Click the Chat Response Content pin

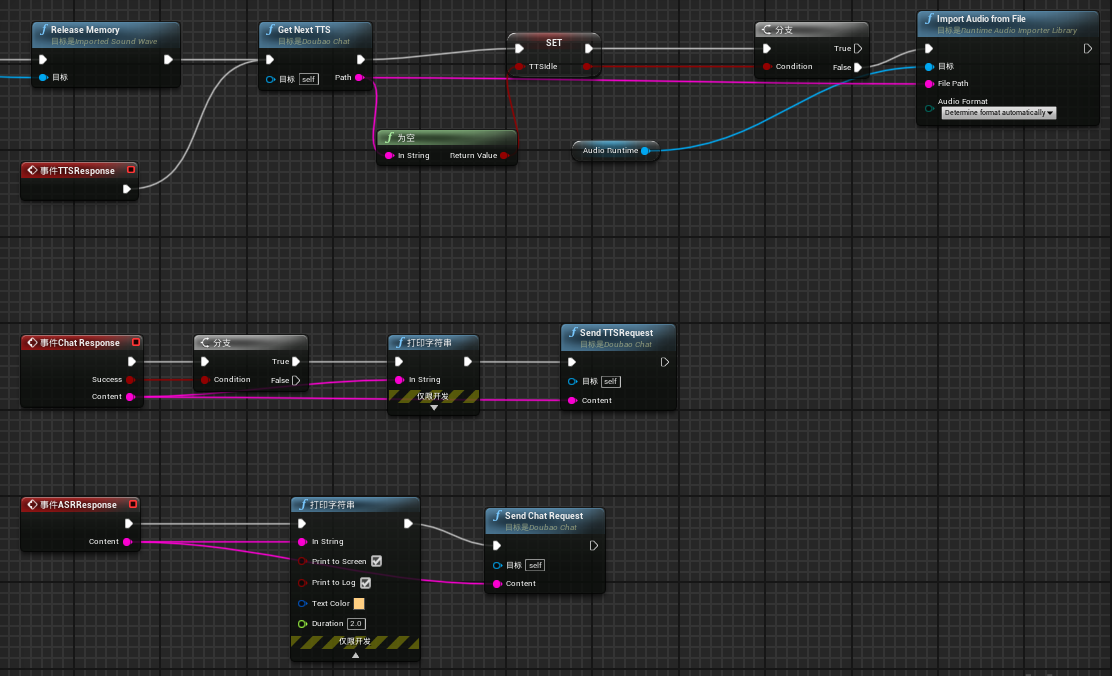(x=130, y=397)
